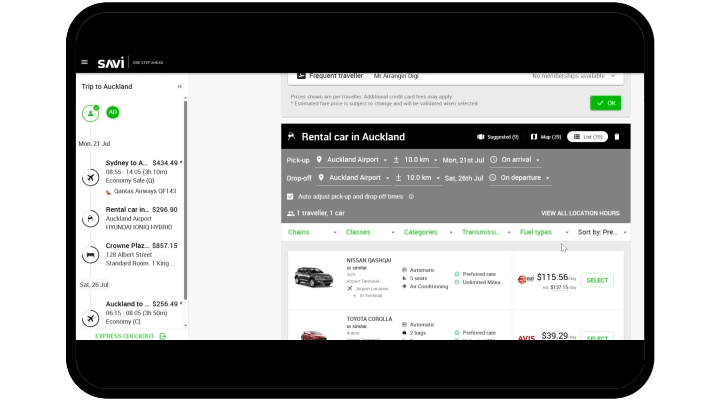Image resolution: width=720 pixels, height=400 pixels.
Task: Toggle Auto adjust pick-up and drop-off times checkbox
Action: click(x=290, y=197)
